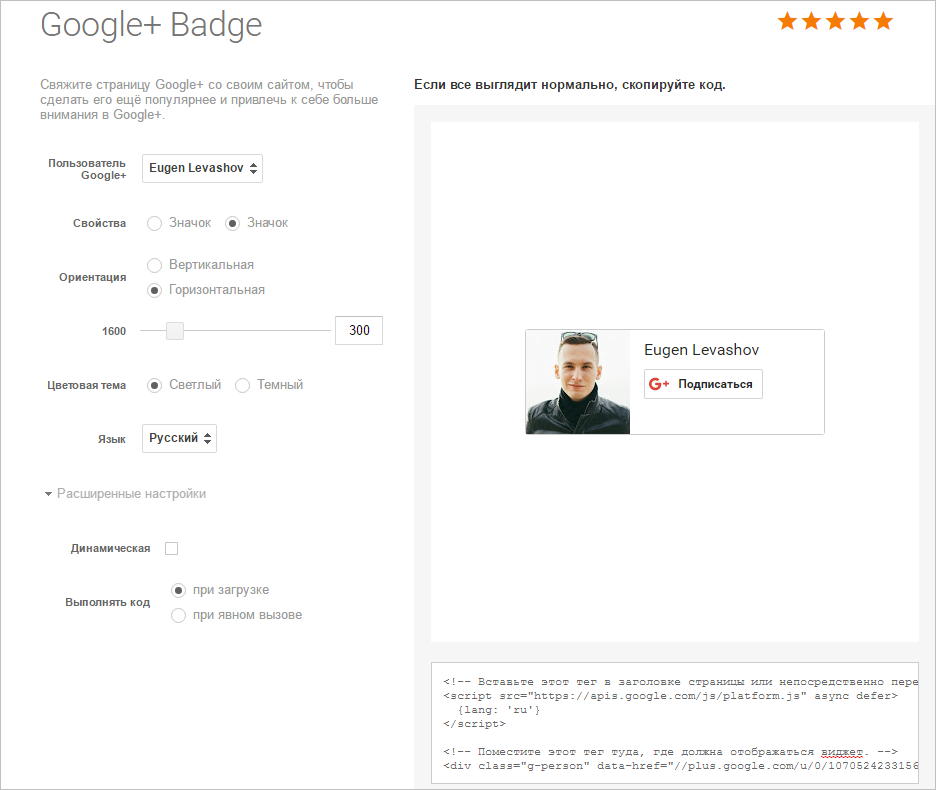Click the width input field showing 300

tap(359, 330)
